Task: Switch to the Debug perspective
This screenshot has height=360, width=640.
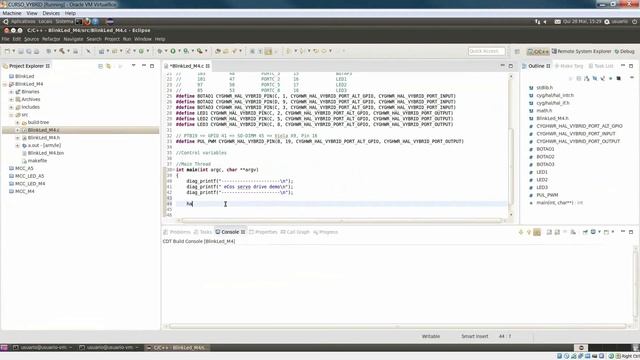Action: 624,51
